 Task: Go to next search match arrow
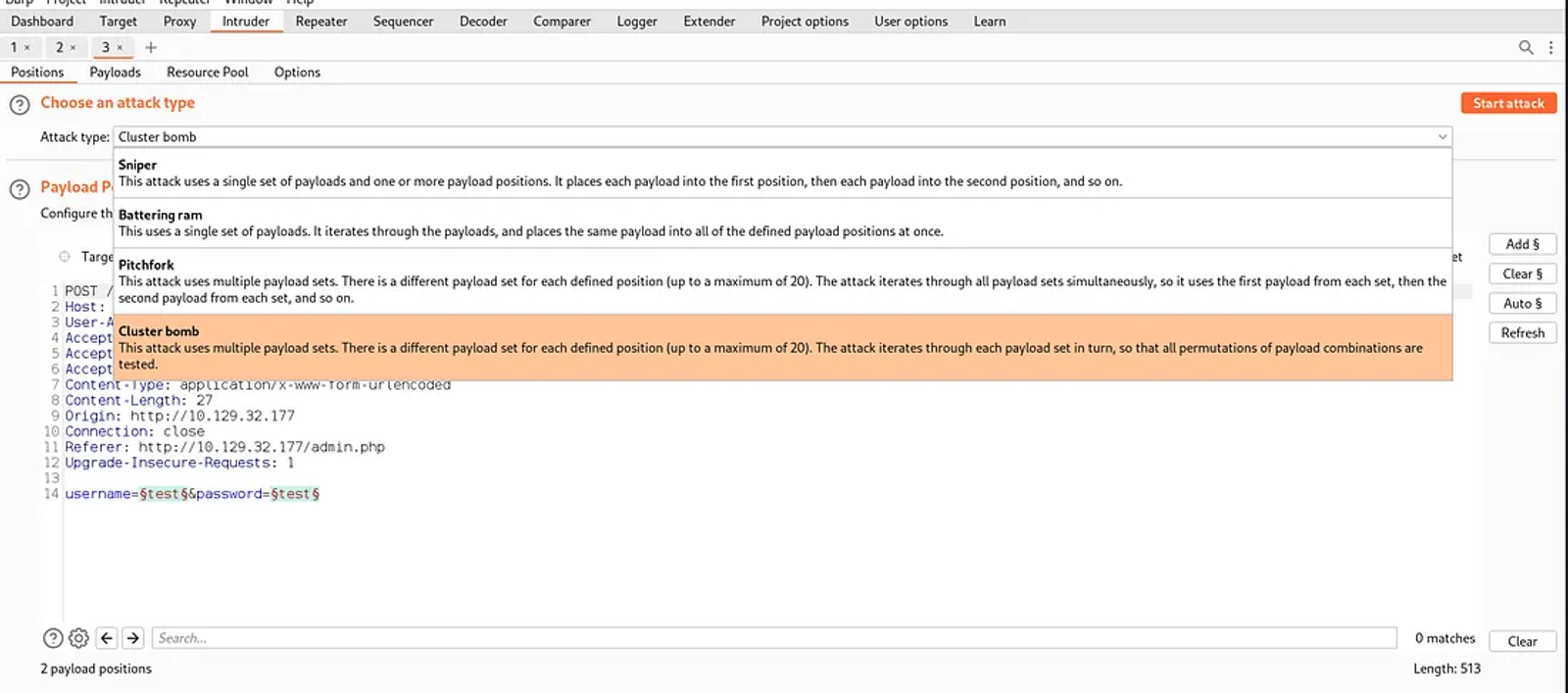coord(133,638)
